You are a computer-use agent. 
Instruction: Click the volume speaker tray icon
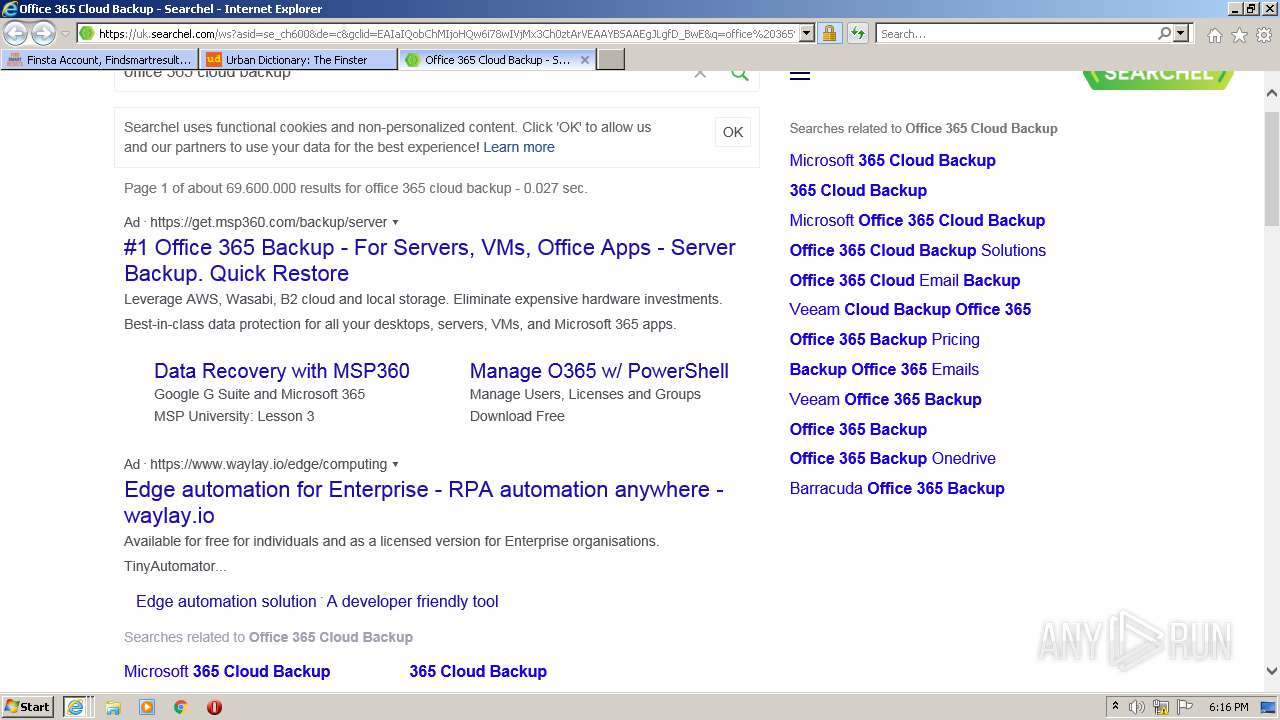point(1137,707)
